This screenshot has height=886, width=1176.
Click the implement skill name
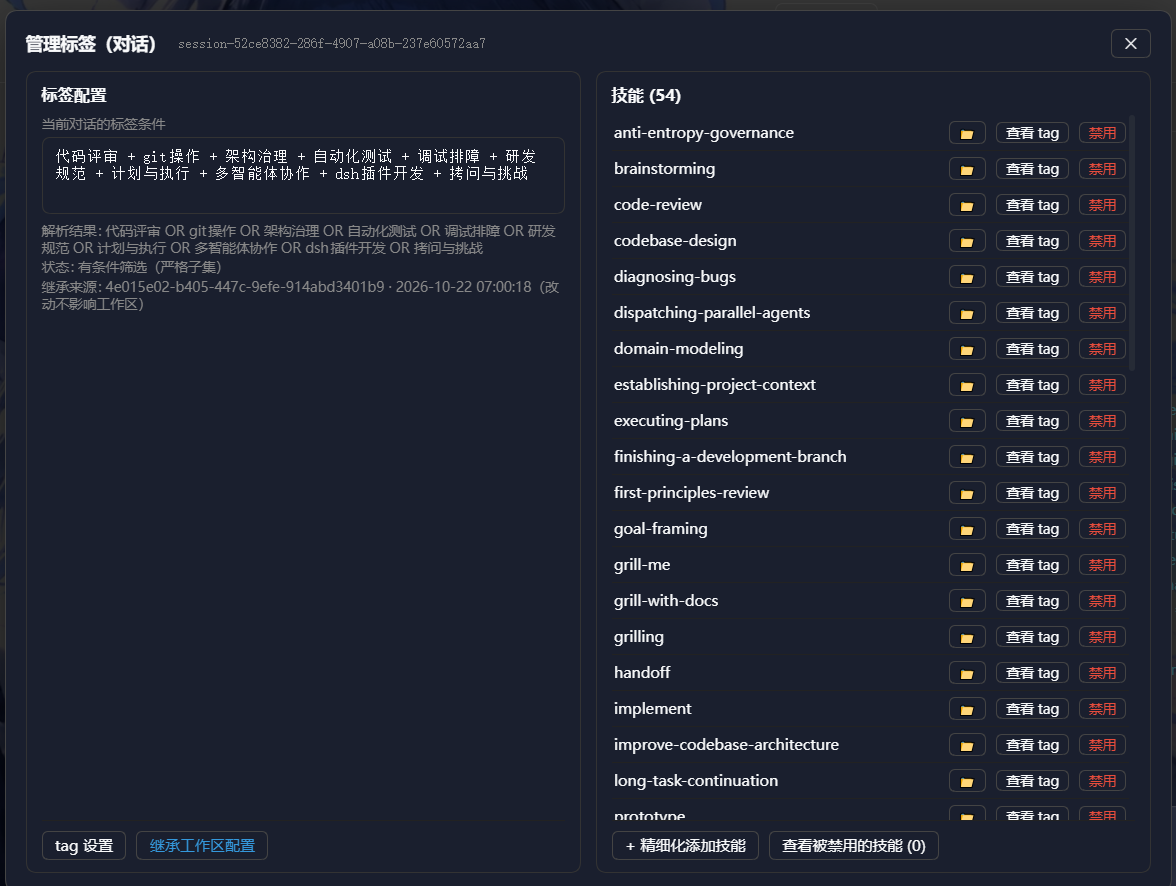coord(652,709)
